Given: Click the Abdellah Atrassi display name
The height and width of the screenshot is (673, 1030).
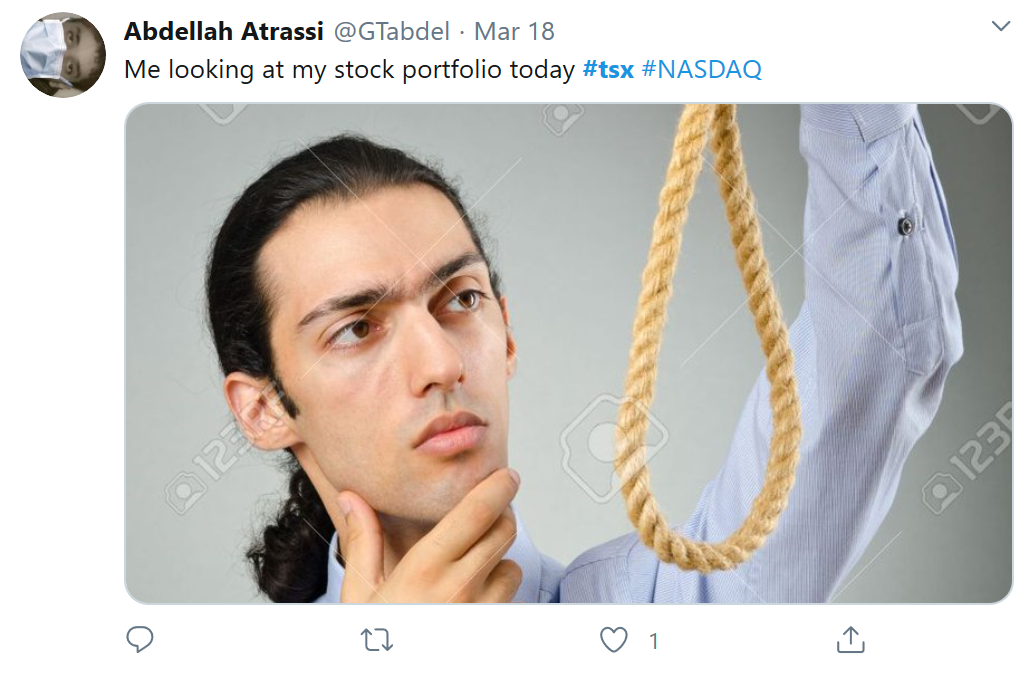Looking at the screenshot, I should pyautogui.click(x=224, y=31).
